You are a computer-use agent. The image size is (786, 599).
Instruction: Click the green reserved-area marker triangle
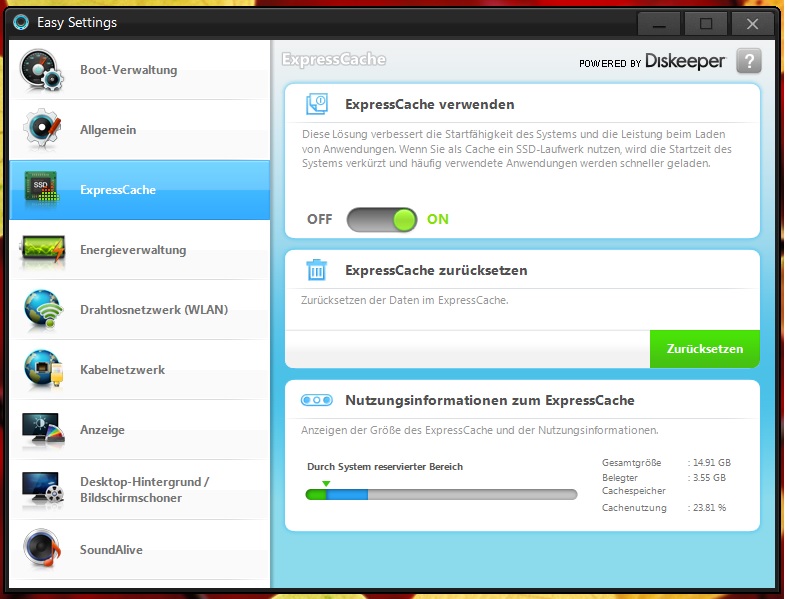pyautogui.click(x=326, y=484)
